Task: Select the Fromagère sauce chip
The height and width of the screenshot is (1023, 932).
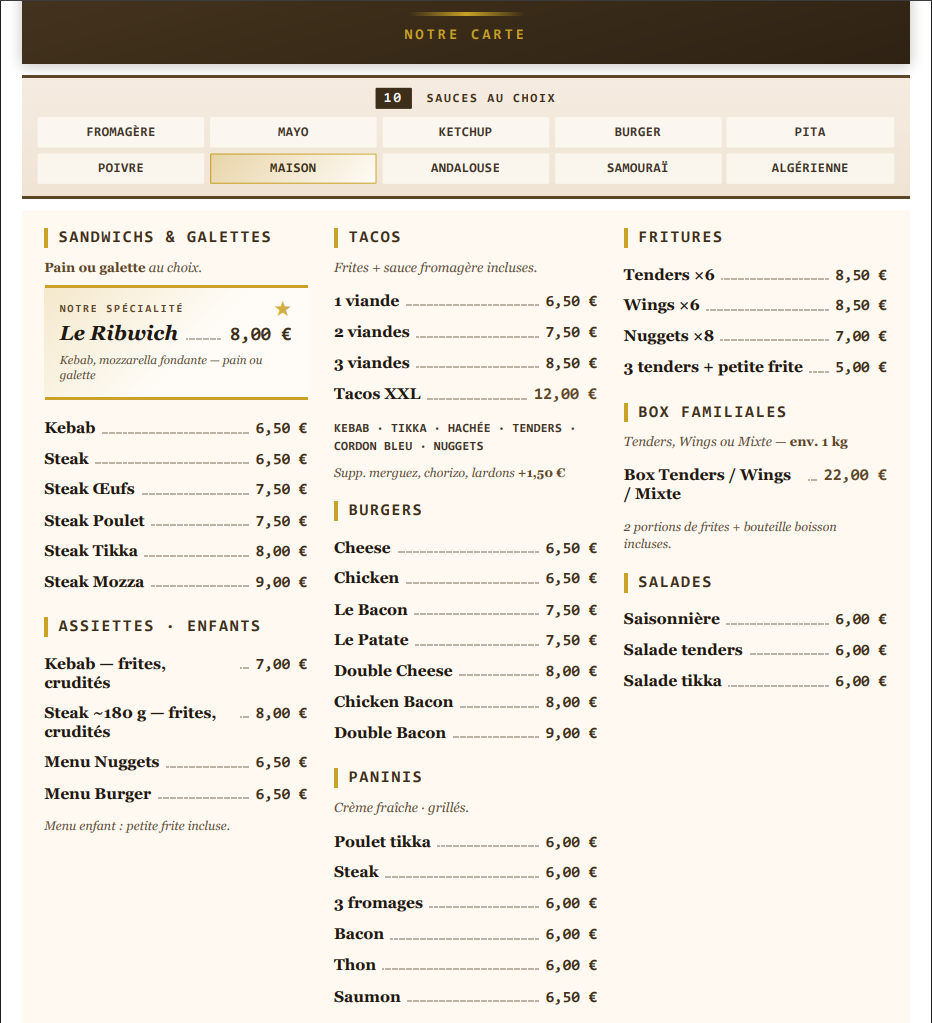Action: click(121, 132)
